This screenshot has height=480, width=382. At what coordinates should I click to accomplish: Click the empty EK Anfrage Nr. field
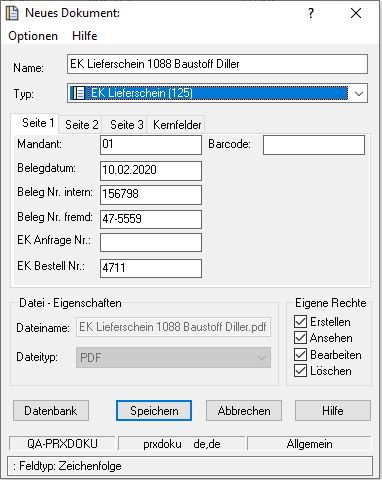point(151,242)
